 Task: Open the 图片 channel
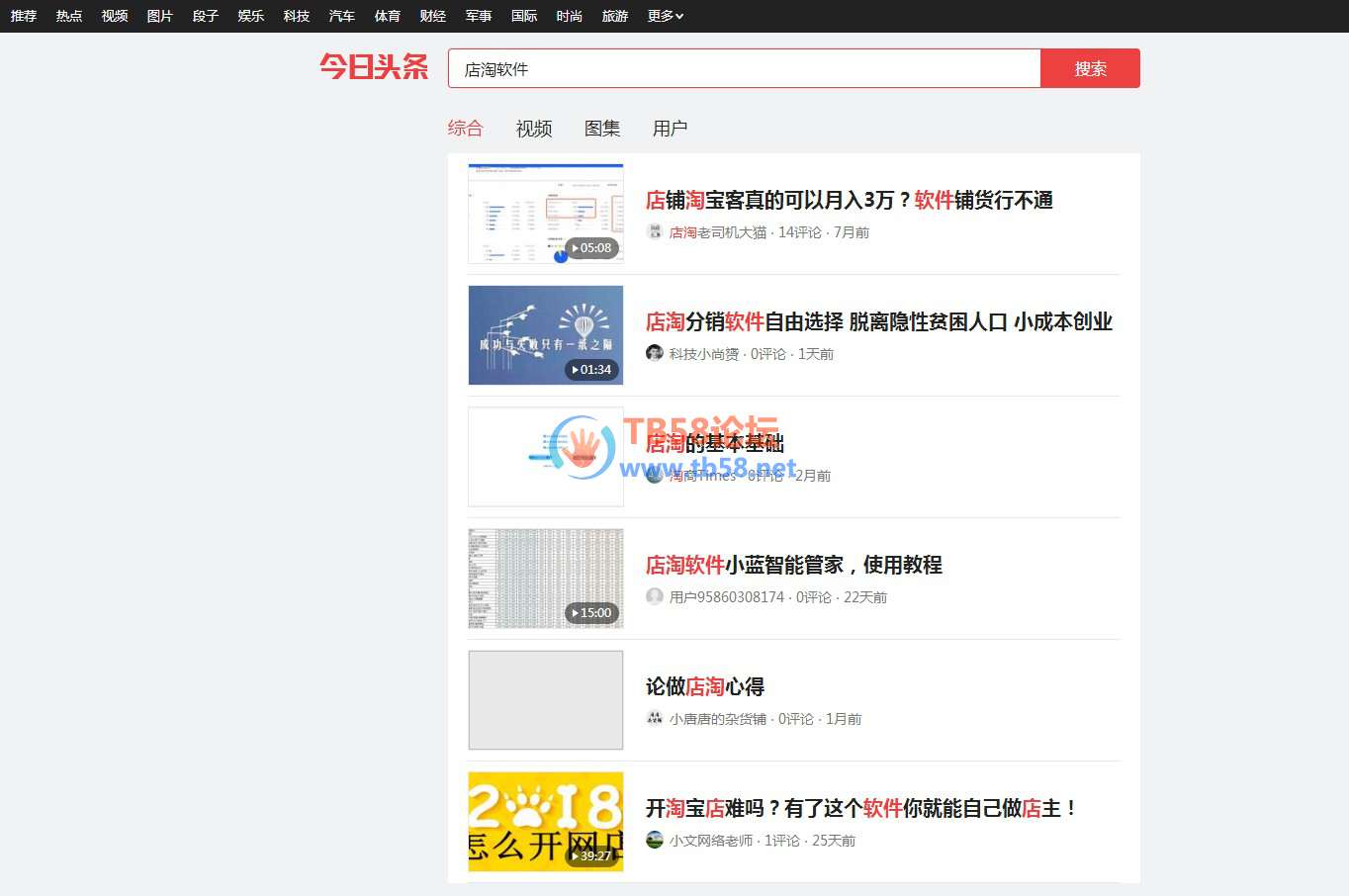click(x=160, y=16)
